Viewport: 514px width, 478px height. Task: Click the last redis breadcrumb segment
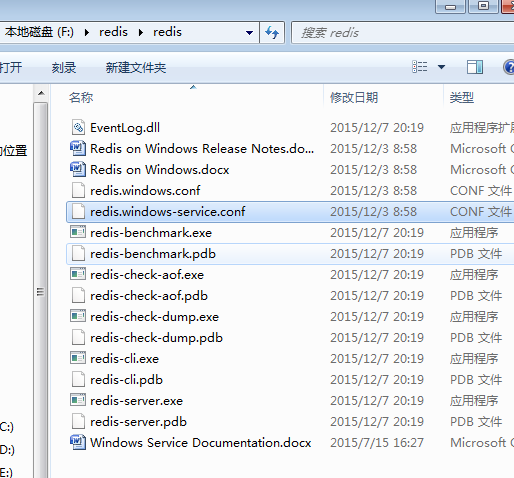(x=167, y=32)
